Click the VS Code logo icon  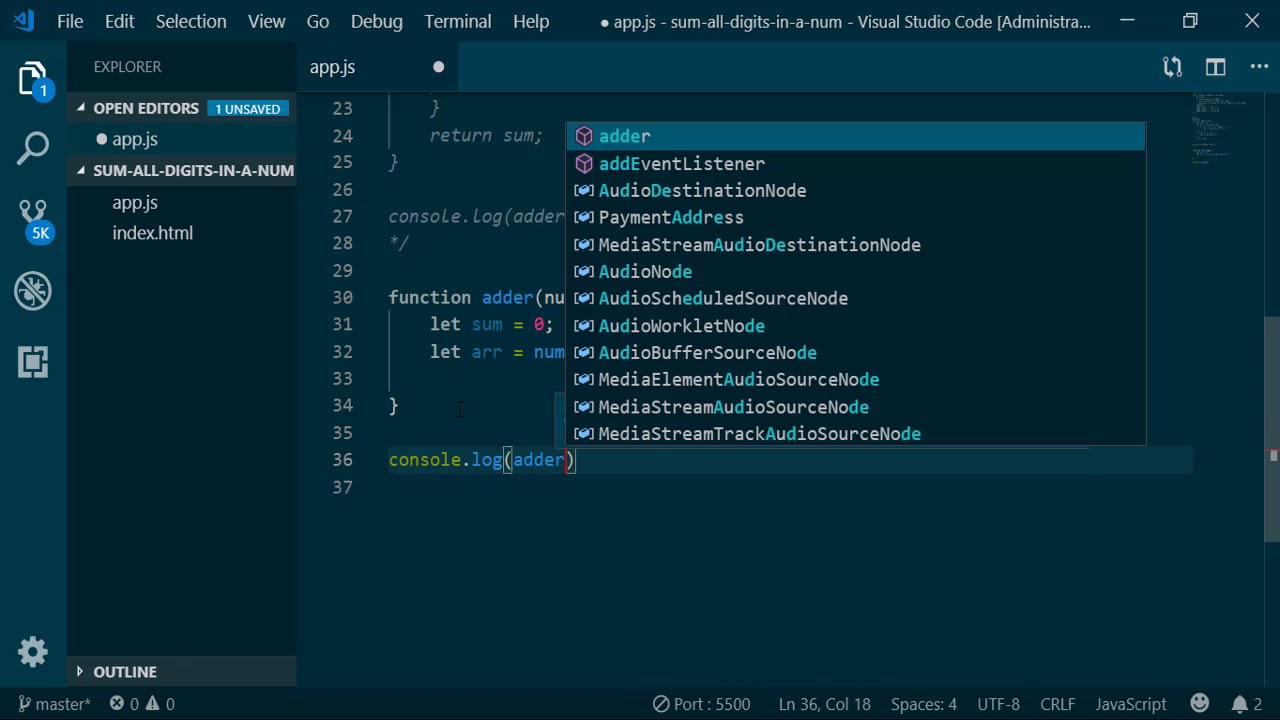coord(24,21)
